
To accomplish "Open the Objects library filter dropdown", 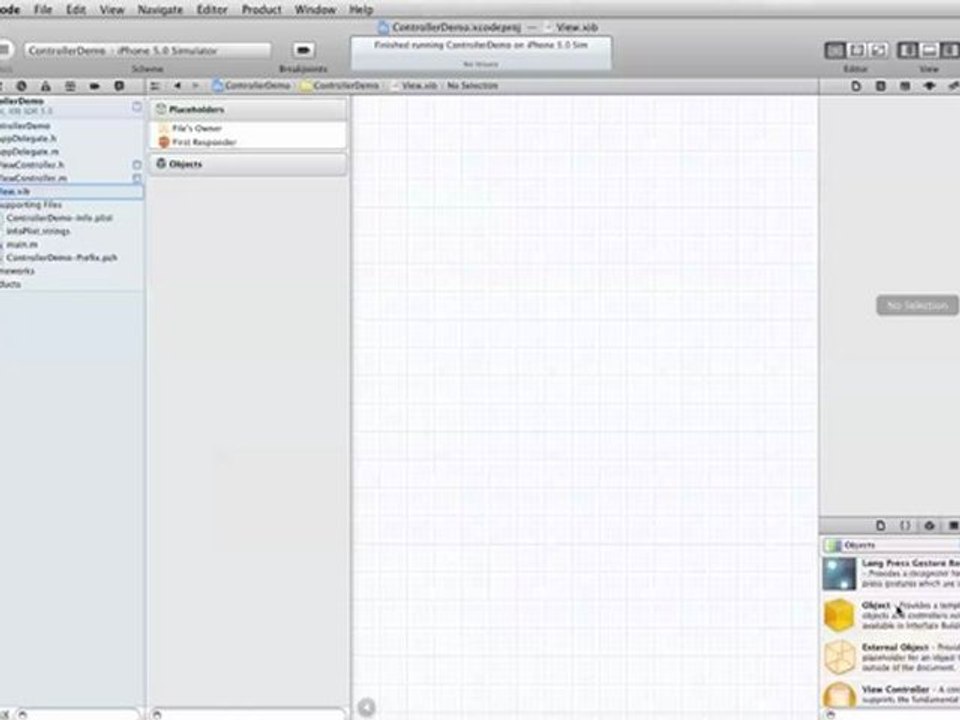I will (x=891, y=545).
